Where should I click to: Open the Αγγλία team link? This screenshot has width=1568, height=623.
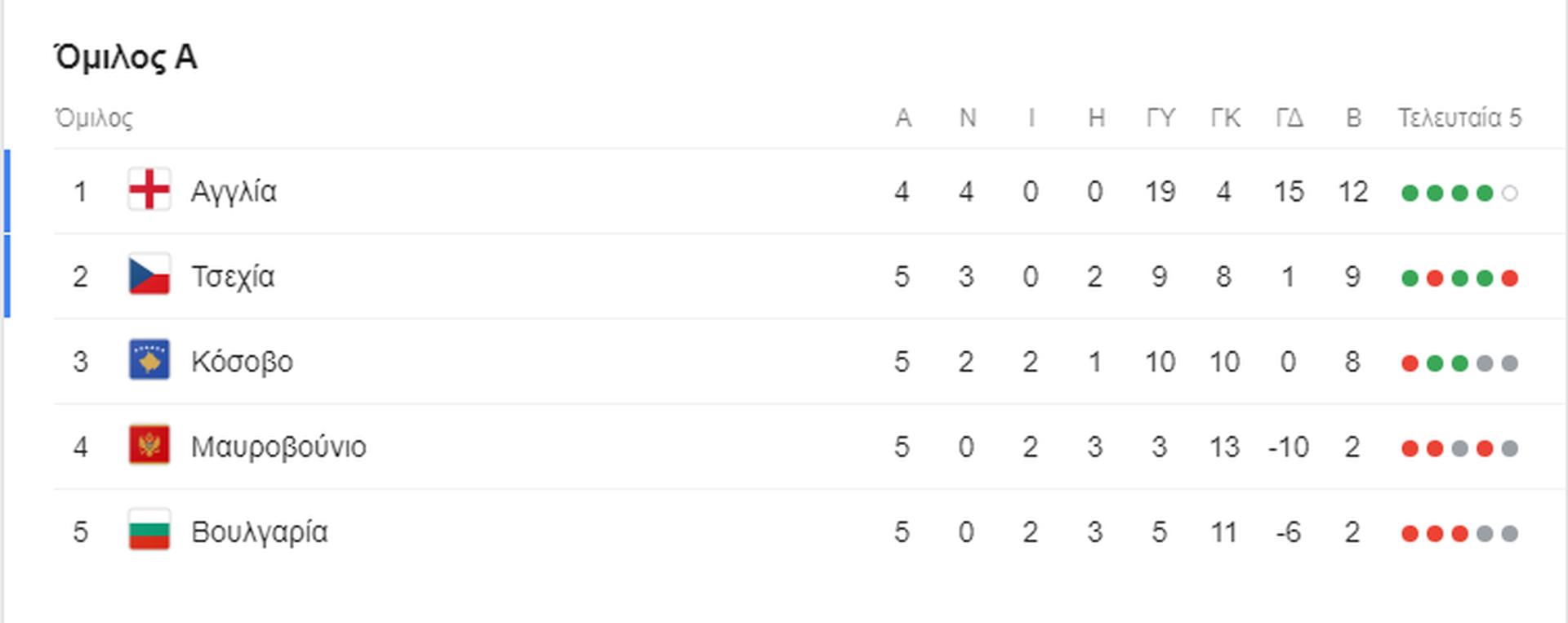234,192
